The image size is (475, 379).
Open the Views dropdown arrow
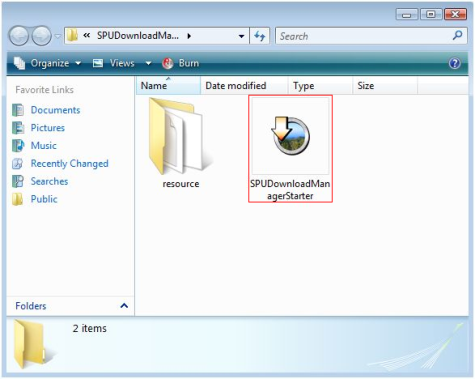tap(149, 63)
